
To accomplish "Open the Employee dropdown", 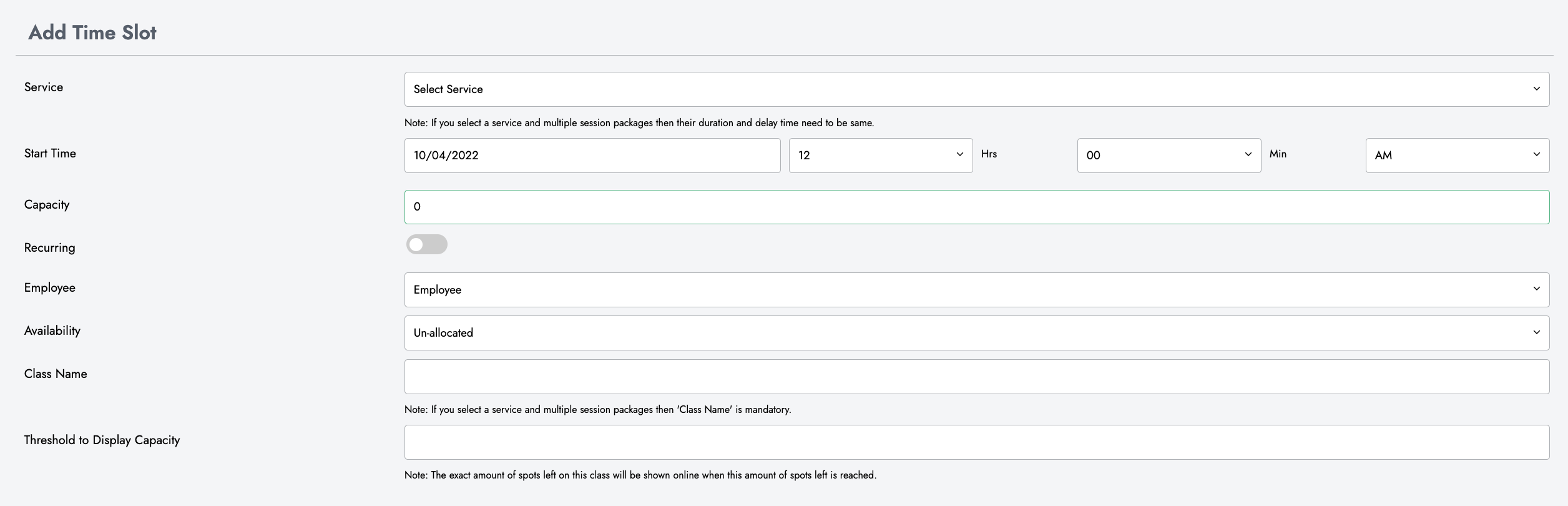I will coord(976,290).
